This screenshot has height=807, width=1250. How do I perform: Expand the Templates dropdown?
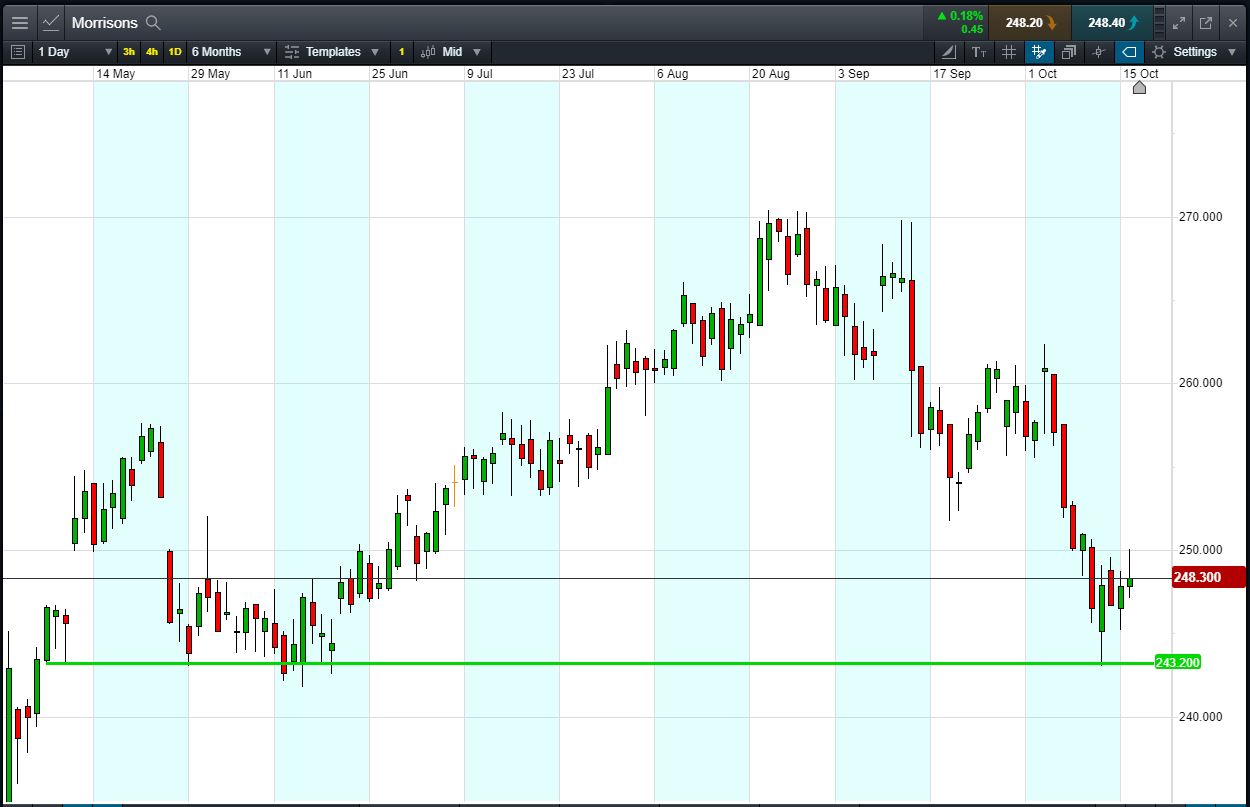coord(332,52)
